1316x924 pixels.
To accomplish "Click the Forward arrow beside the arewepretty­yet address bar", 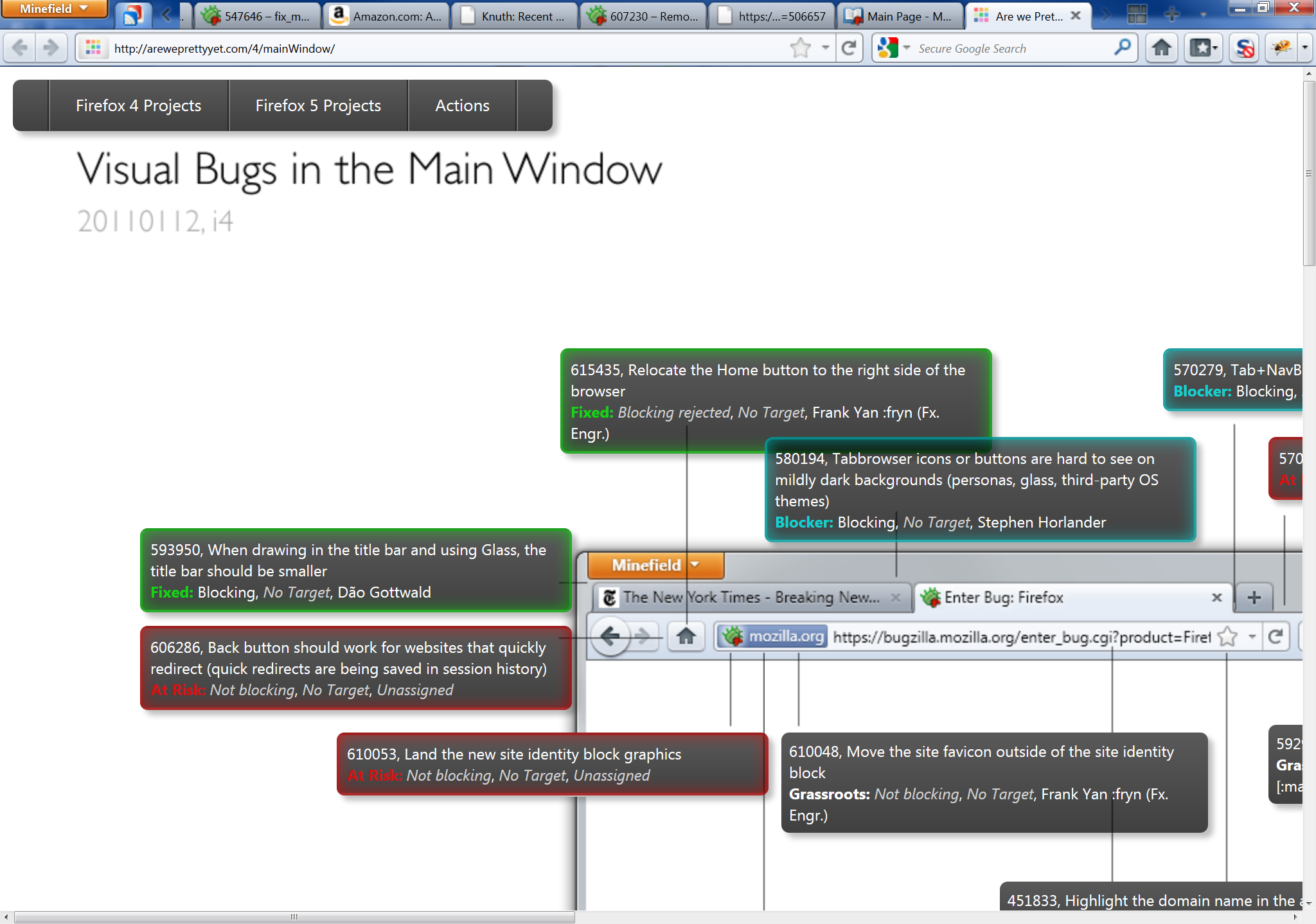I will tap(51, 48).
